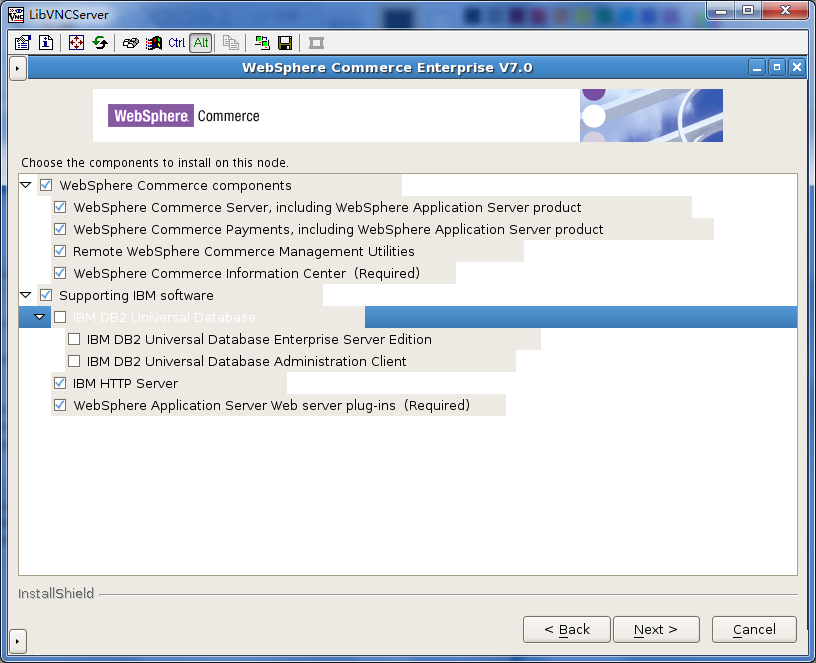This screenshot has width=816, height=663.
Task: Uncheck WebSphere Commerce Server checkbox
Action: point(60,207)
